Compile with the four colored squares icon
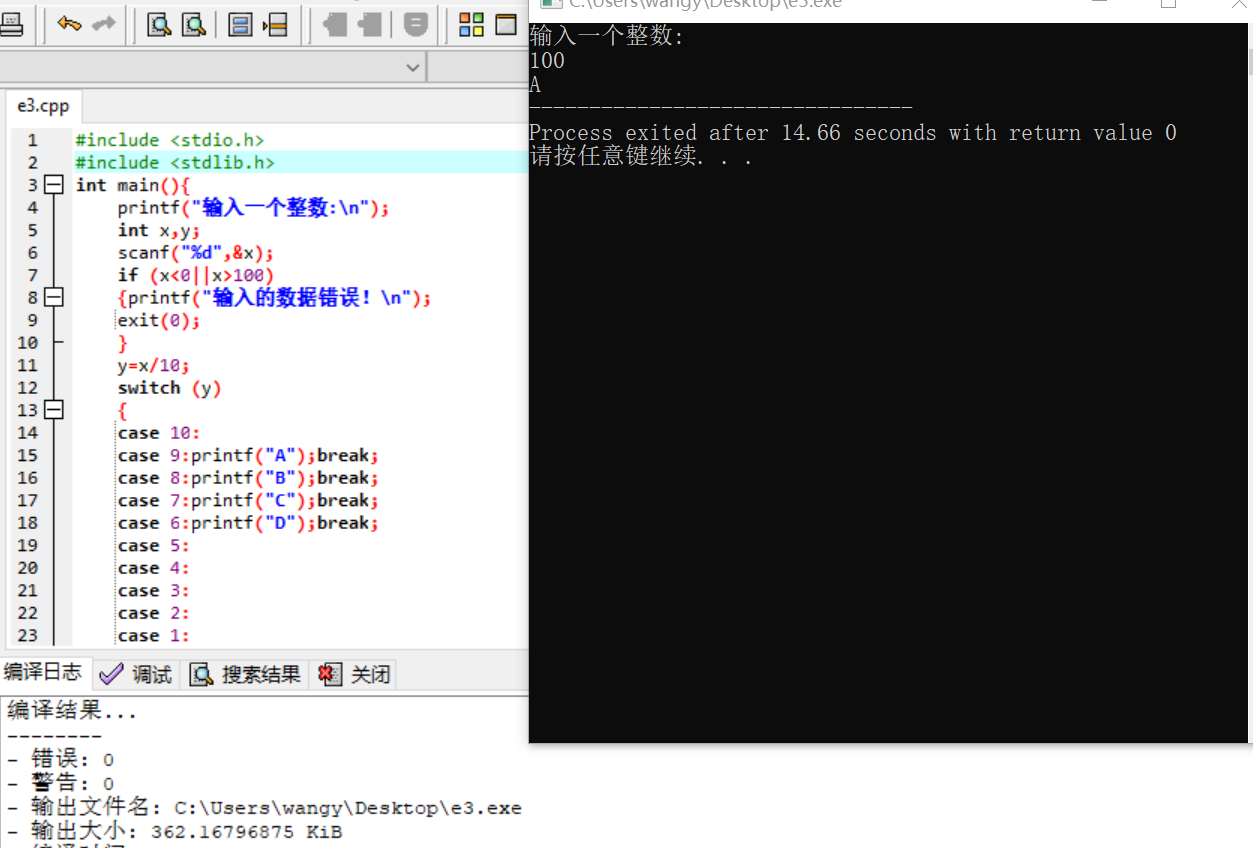Viewport: 1253px width, 848px height. click(471, 24)
